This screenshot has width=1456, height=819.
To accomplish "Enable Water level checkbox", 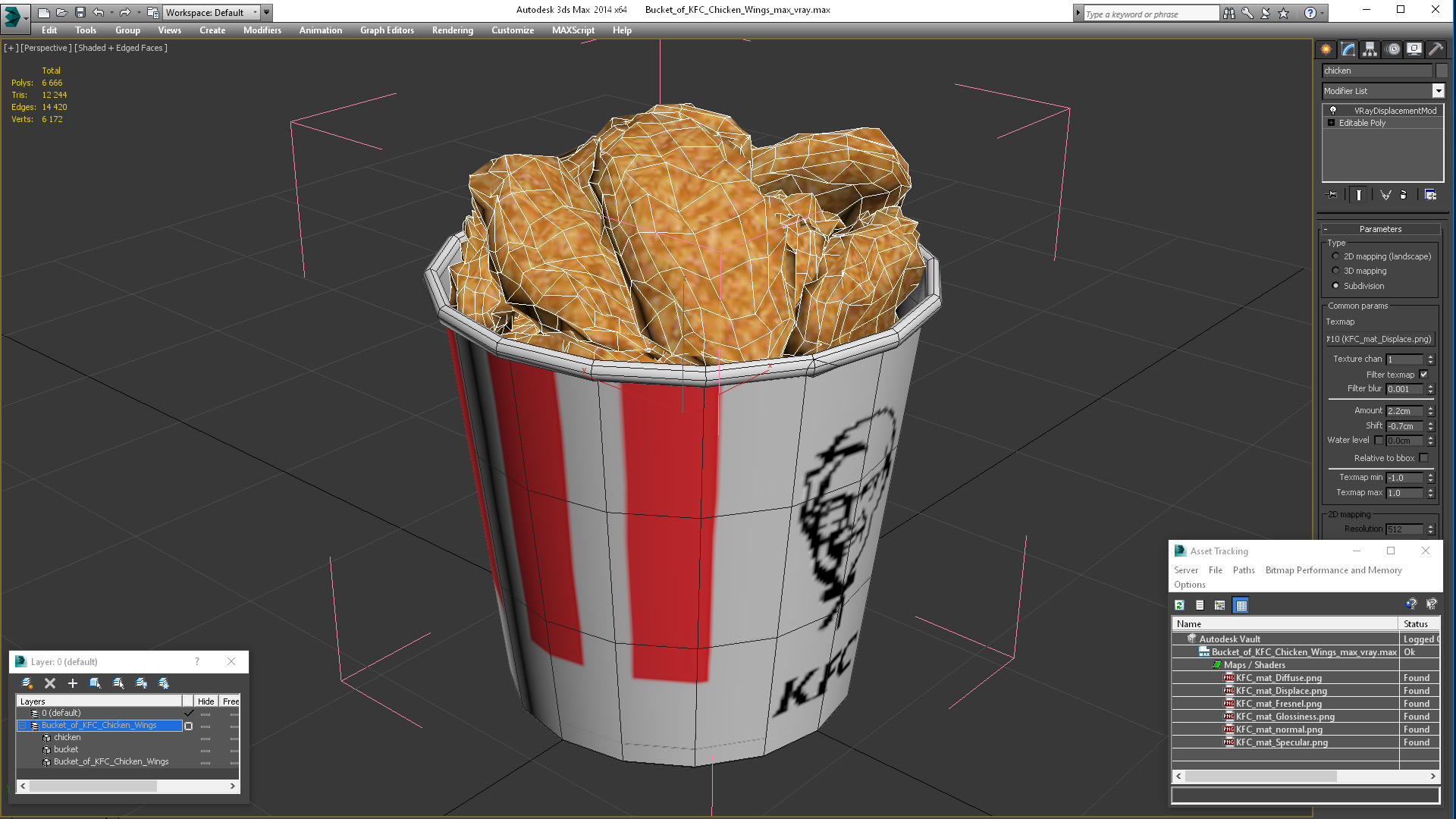I will [x=1379, y=440].
